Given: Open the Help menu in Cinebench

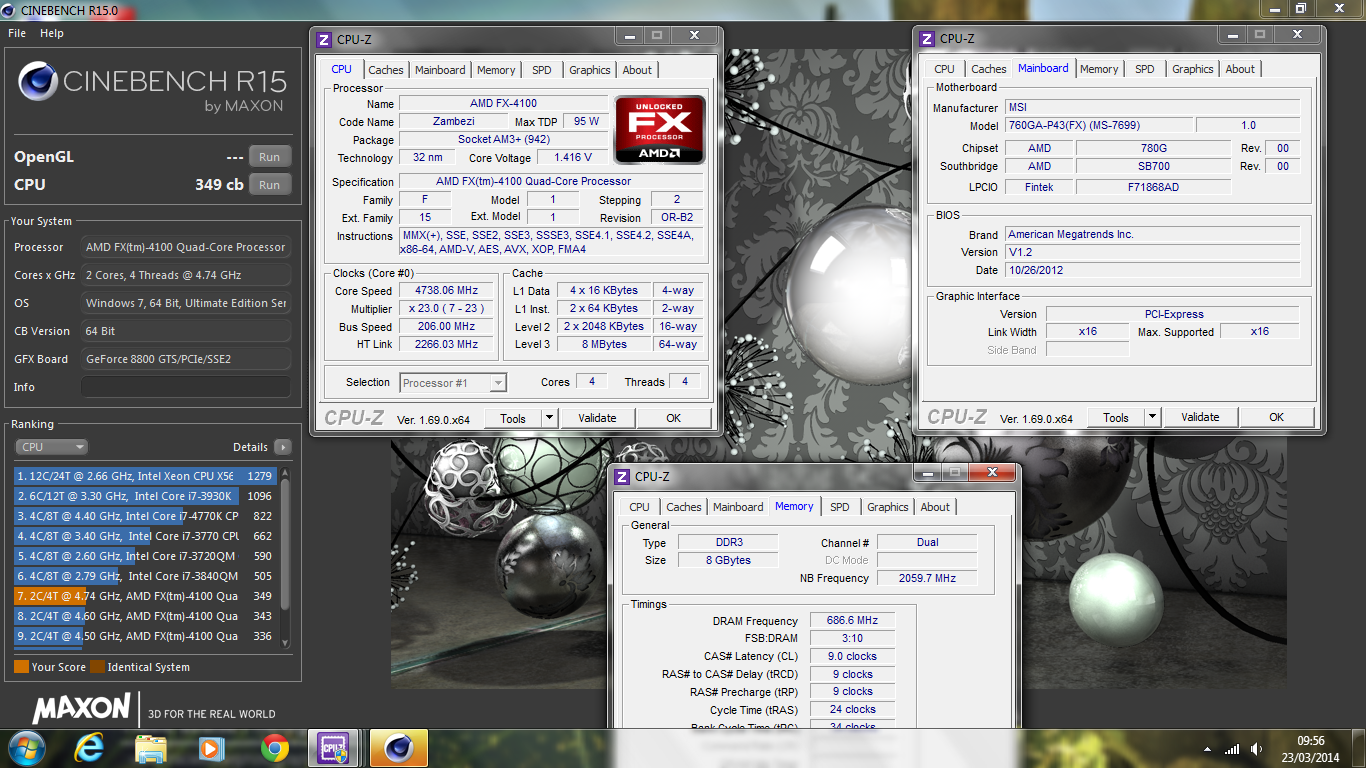Looking at the screenshot, I should coord(52,33).
